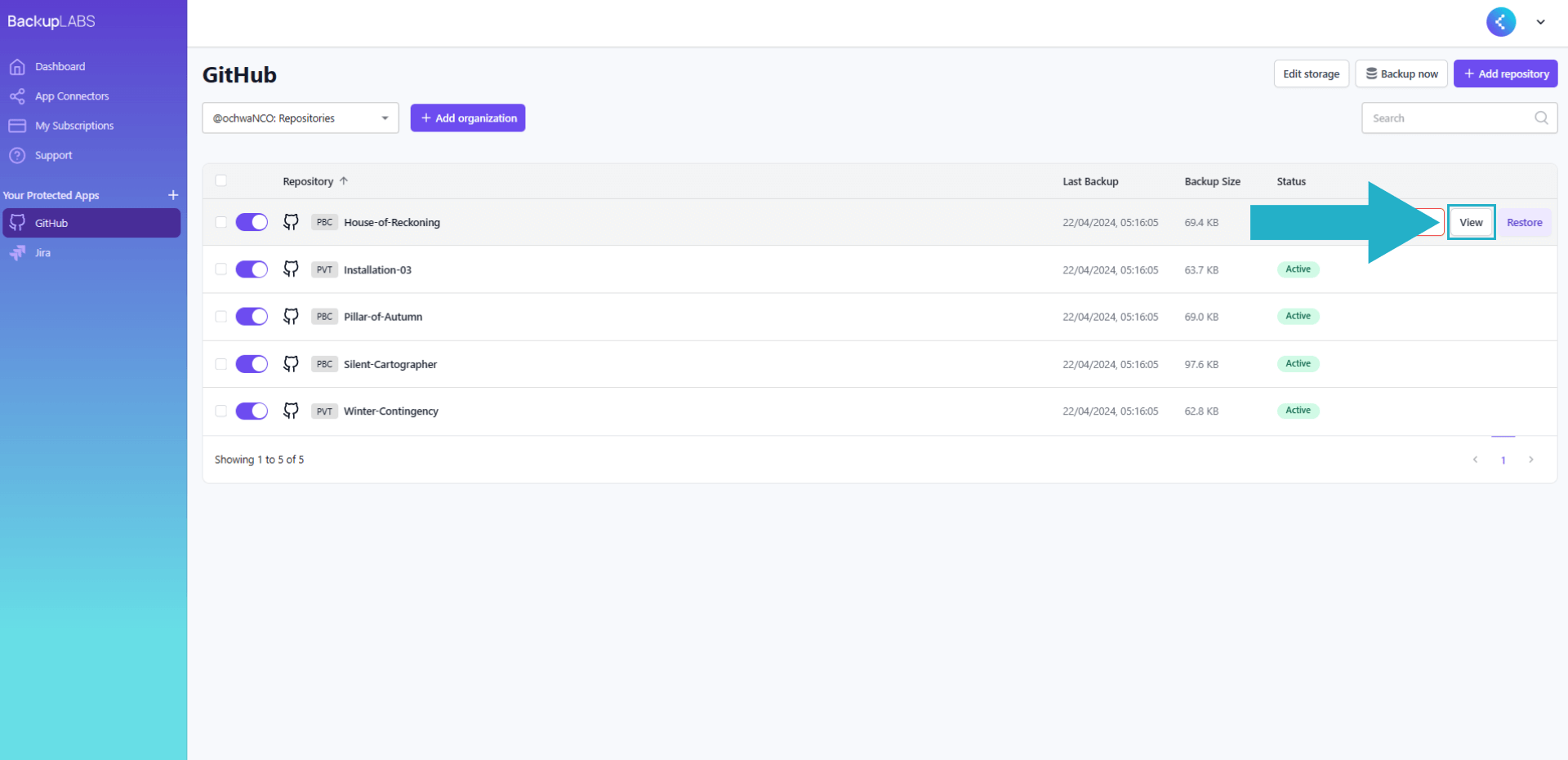Tick the Pillar-of-Autumn checkbox
This screenshot has height=760, width=1568.
pos(220,317)
